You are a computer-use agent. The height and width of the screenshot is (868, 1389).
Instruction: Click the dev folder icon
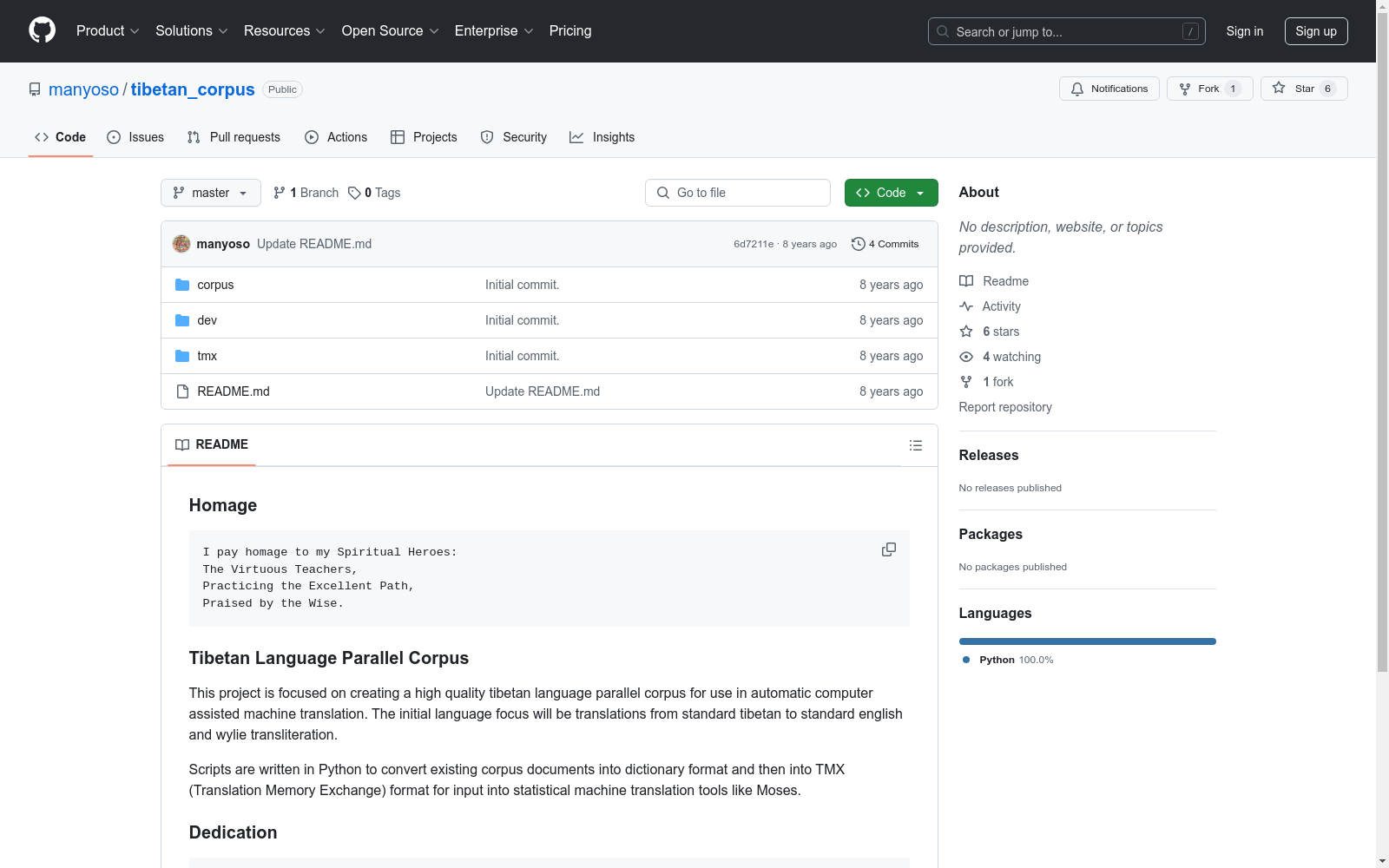pos(182,320)
